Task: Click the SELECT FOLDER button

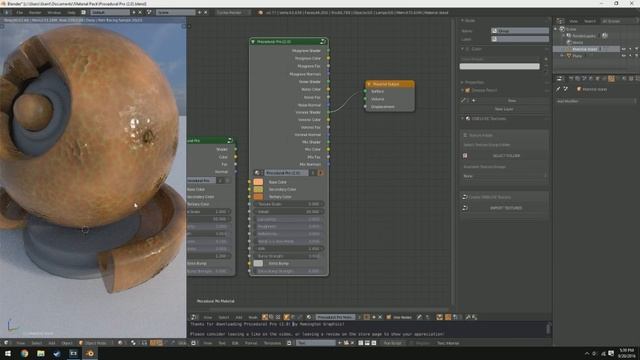Action: click(506, 156)
